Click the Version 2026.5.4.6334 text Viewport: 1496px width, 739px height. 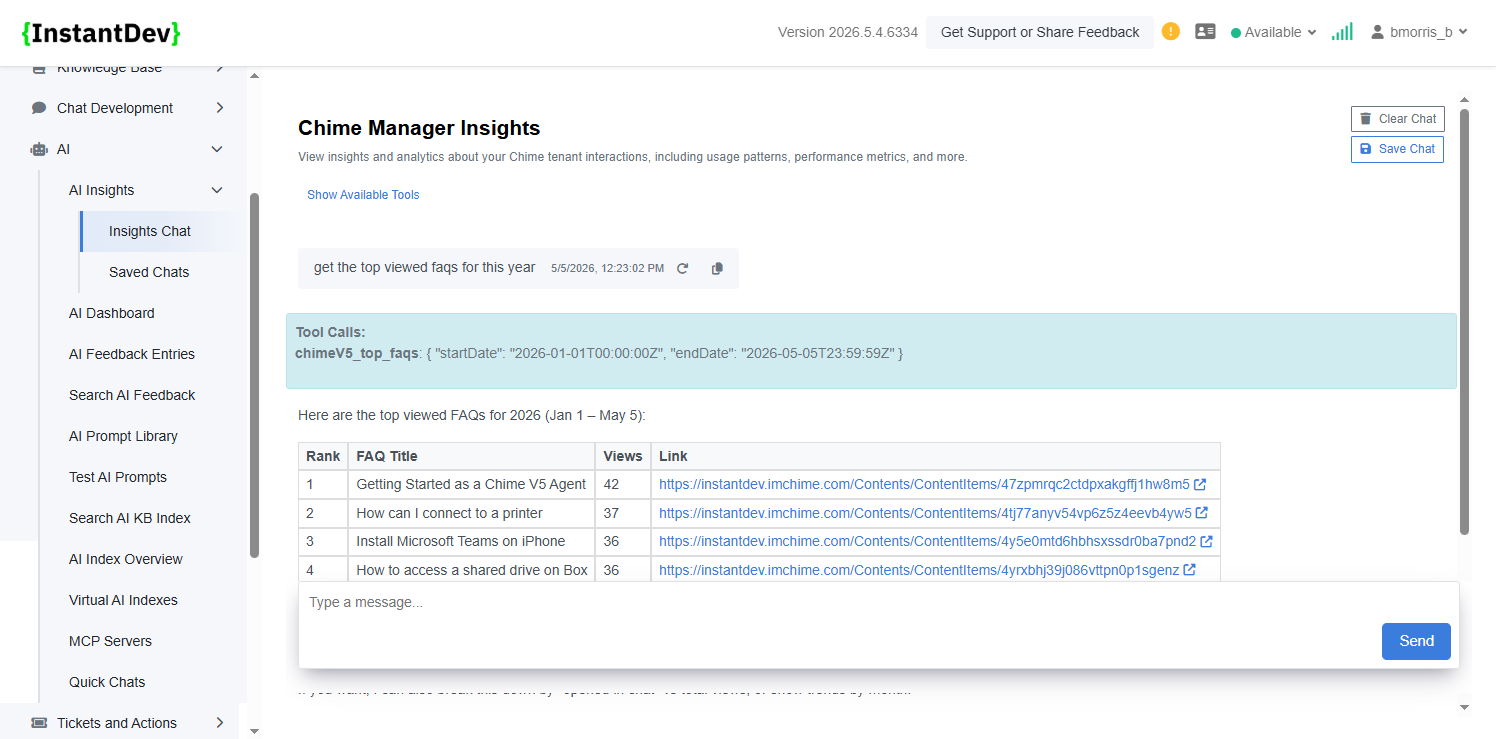[848, 32]
